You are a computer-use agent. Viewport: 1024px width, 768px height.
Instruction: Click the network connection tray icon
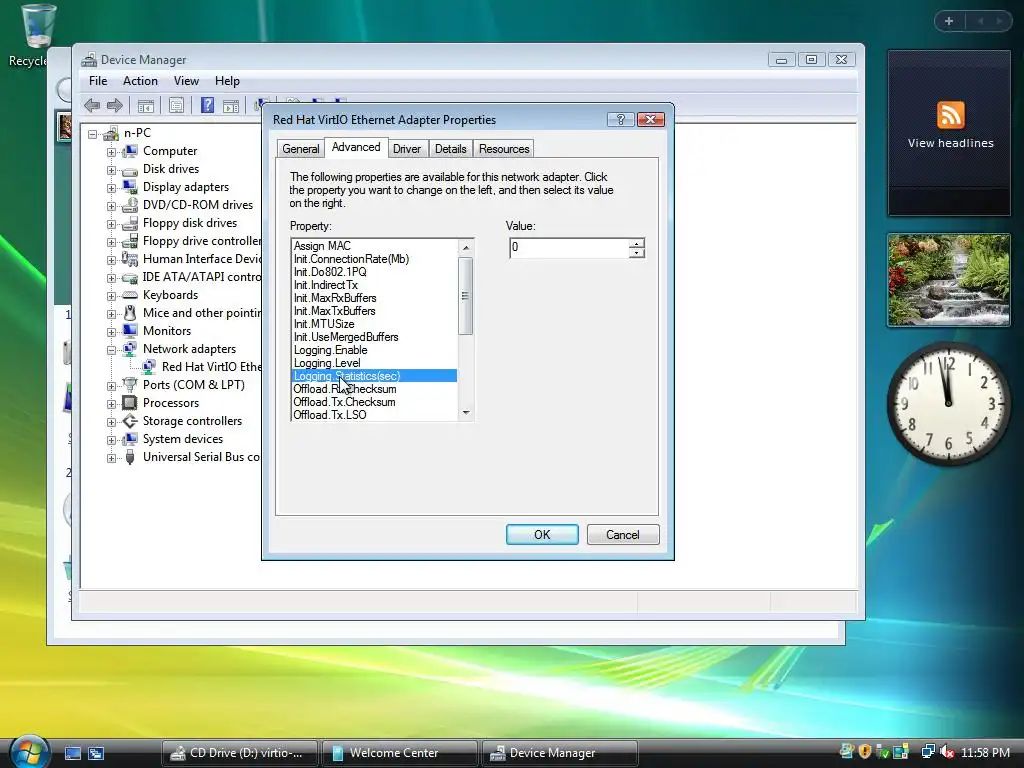pos(927,752)
